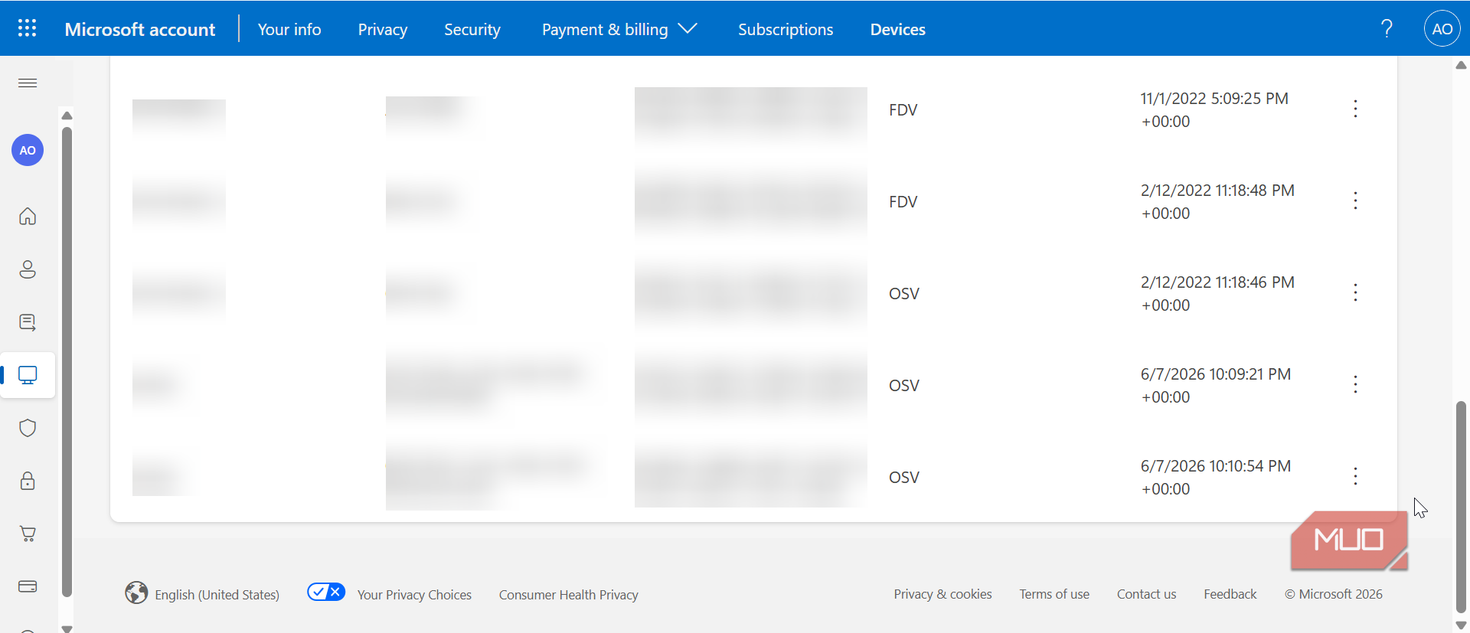Click the © Microsoft 2026 footer text

[x=1333, y=594]
